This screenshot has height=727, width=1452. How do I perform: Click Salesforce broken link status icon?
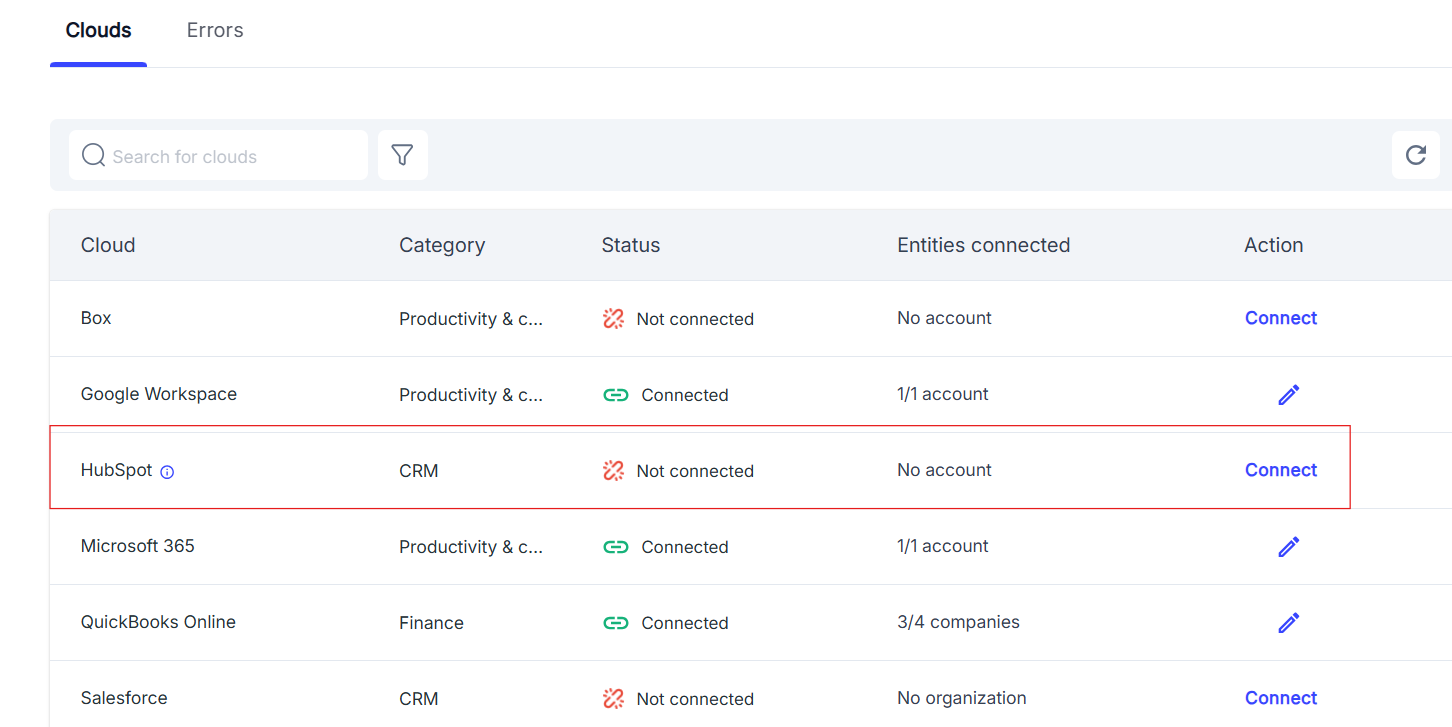613,699
